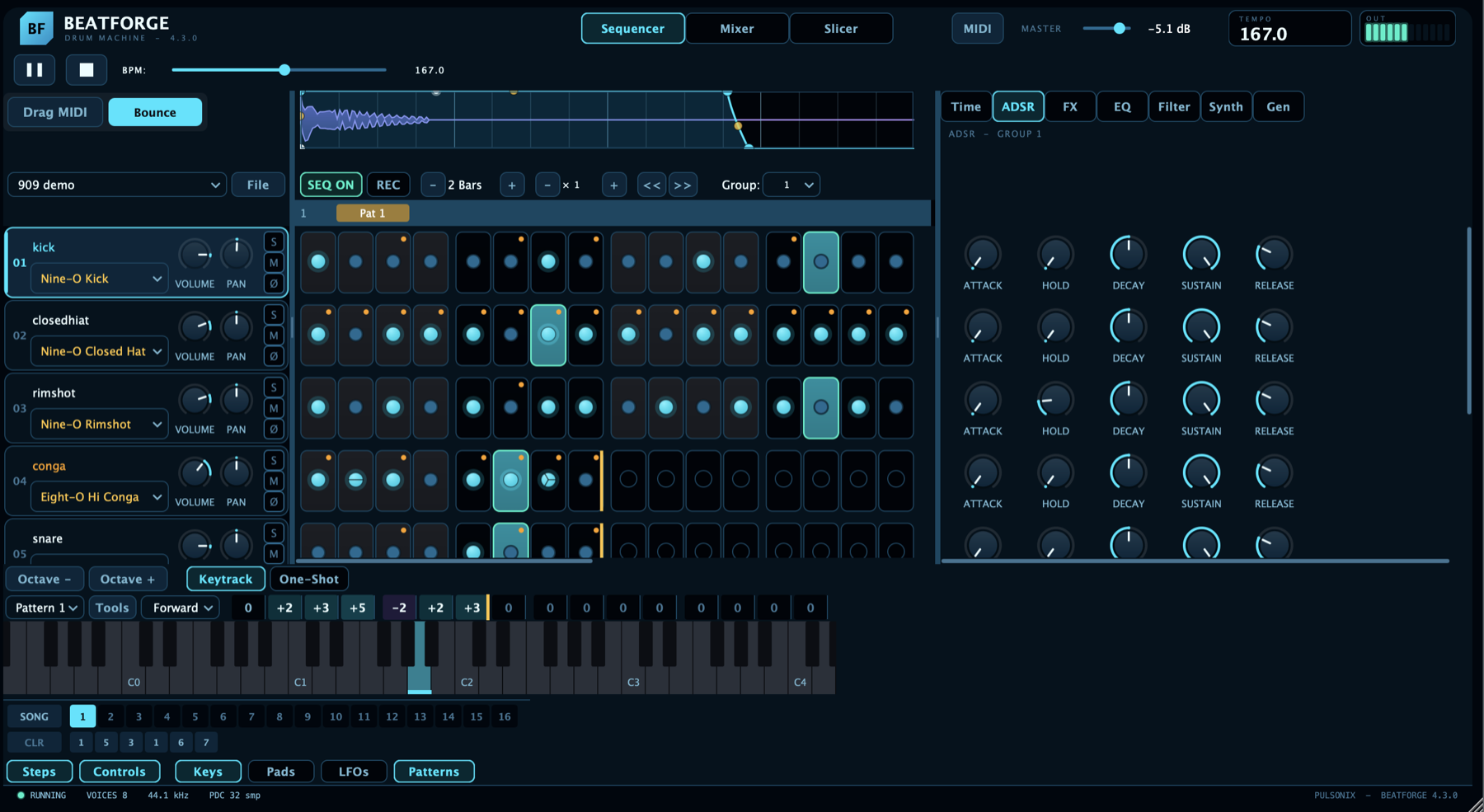Click the first row HOLD knob
Viewport: 1484px width, 812px height.
click(1055, 255)
